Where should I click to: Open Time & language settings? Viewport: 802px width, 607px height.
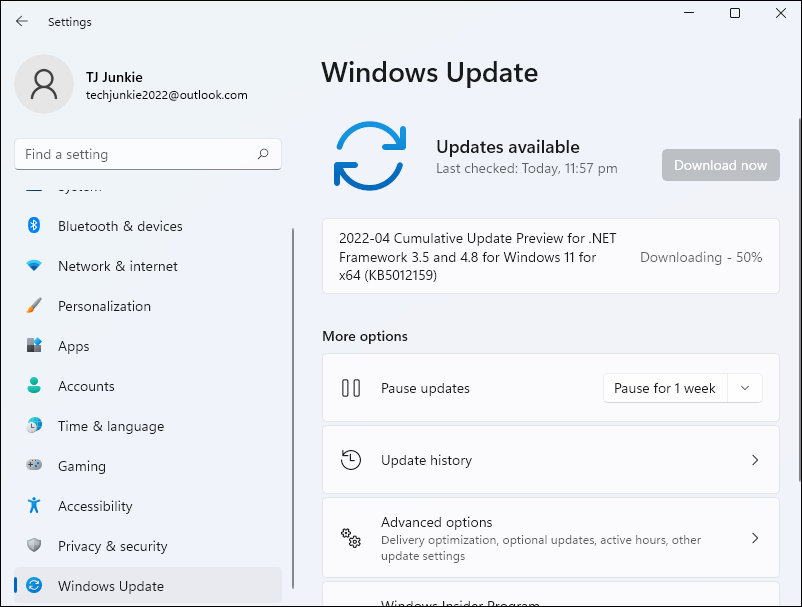tap(148, 425)
